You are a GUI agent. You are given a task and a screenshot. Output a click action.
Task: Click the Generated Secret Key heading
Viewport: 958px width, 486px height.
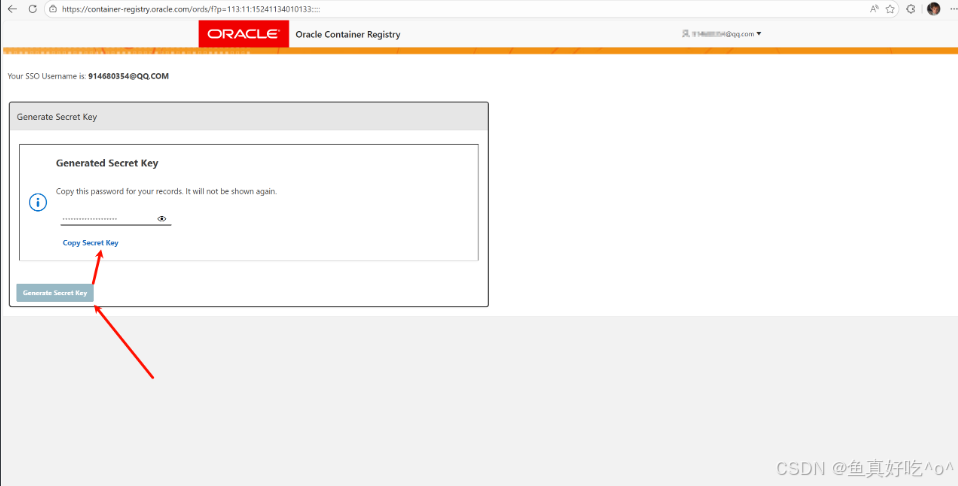pyautogui.click(x=107, y=163)
